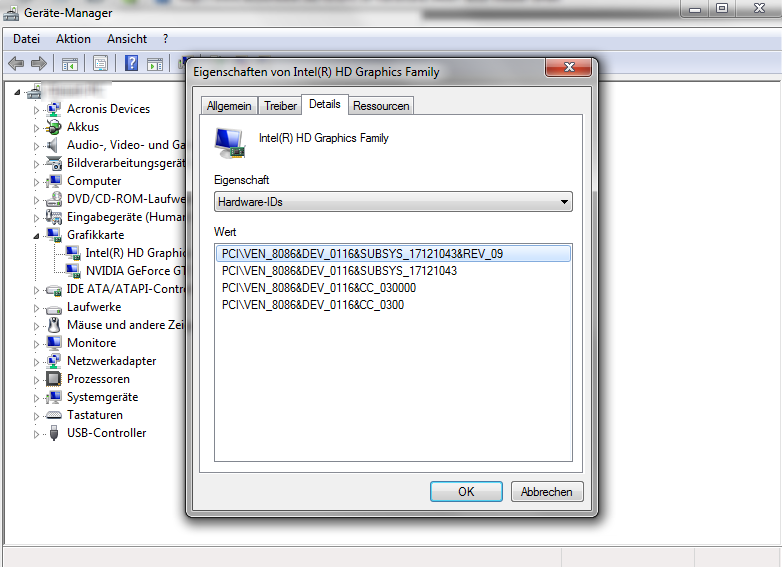Click the Bildverarbeitungsgeräte camera icon
782x567 pixels.
(54, 163)
